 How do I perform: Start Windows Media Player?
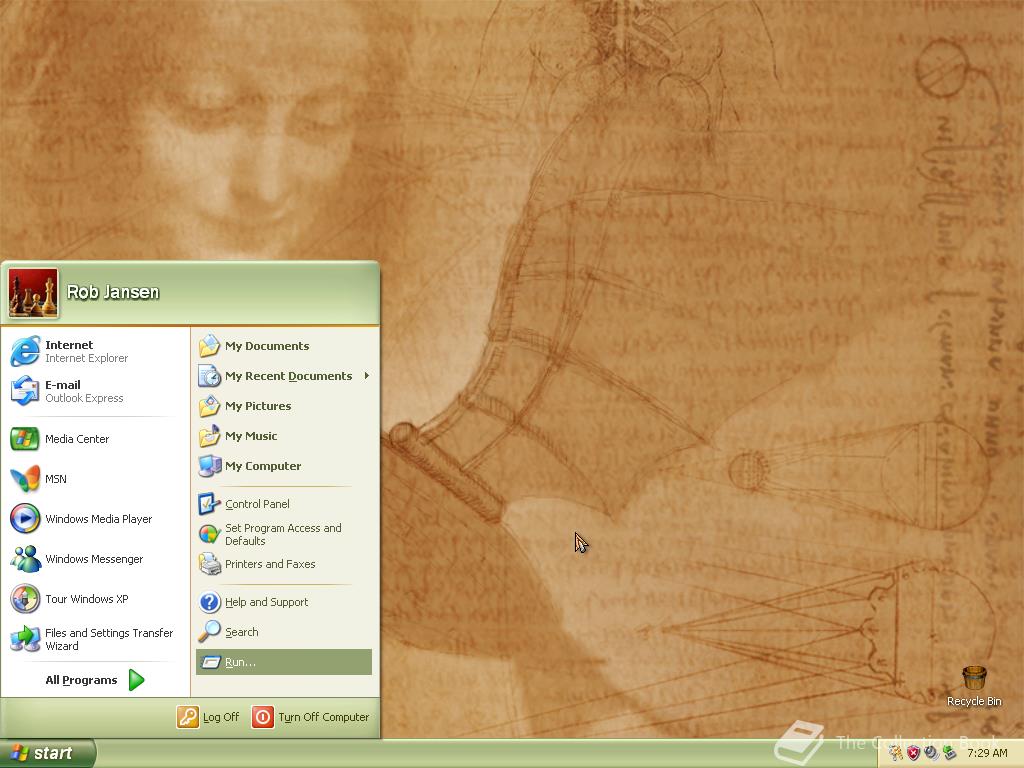click(95, 519)
